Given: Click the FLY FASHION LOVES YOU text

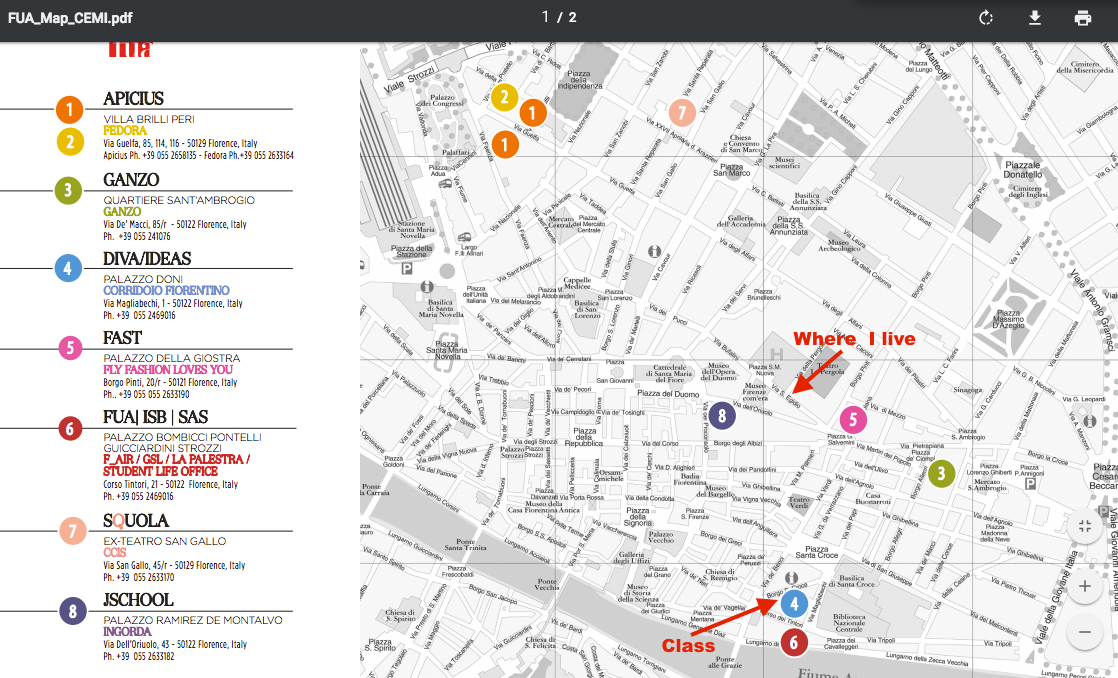Looking at the screenshot, I should (x=168, y=369).
